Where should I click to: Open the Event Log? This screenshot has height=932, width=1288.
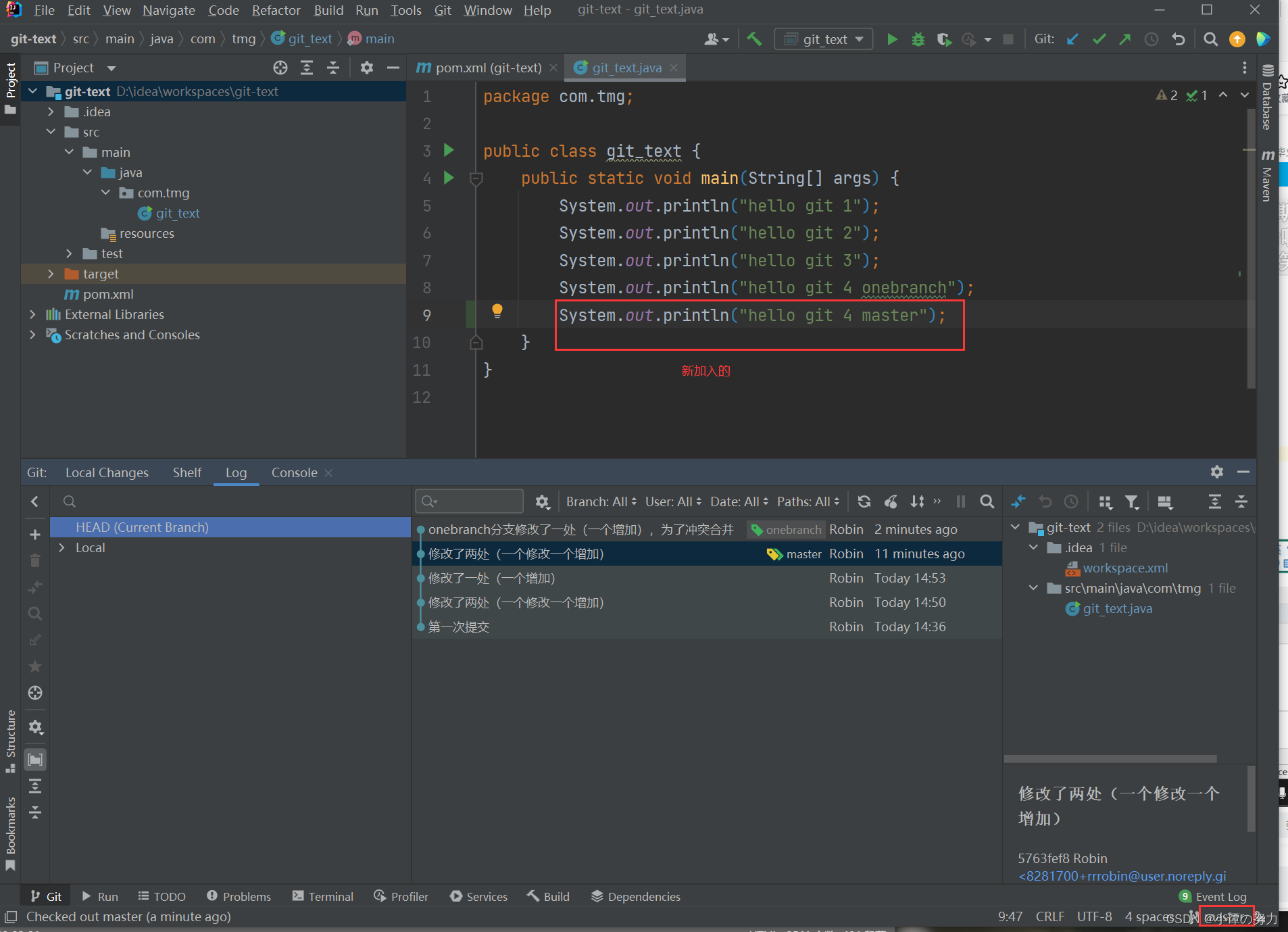point(1213,896)
